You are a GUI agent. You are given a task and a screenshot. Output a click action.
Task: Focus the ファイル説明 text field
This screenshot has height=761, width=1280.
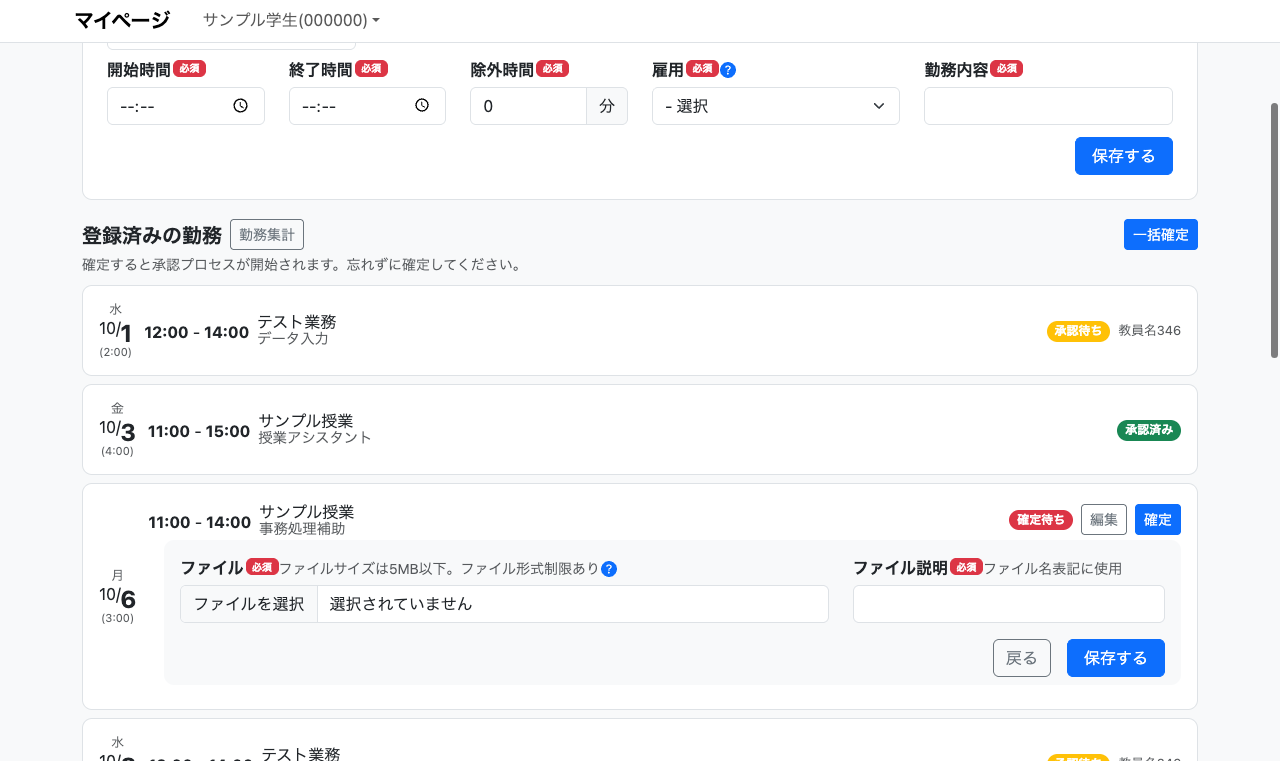[x=1008, y=604]
